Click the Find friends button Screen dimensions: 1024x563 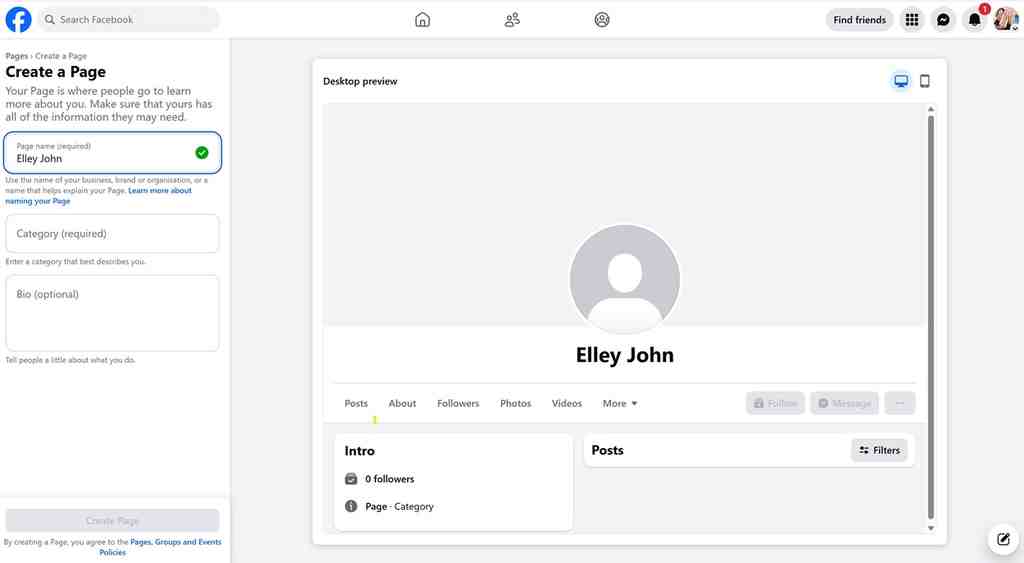pyautogui.click(x=859, y=20)
